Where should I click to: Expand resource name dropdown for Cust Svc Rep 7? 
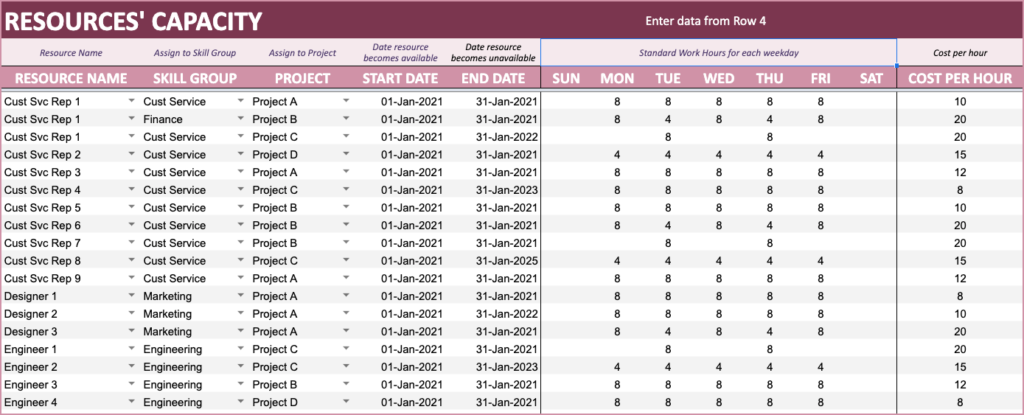pos(133,242)
